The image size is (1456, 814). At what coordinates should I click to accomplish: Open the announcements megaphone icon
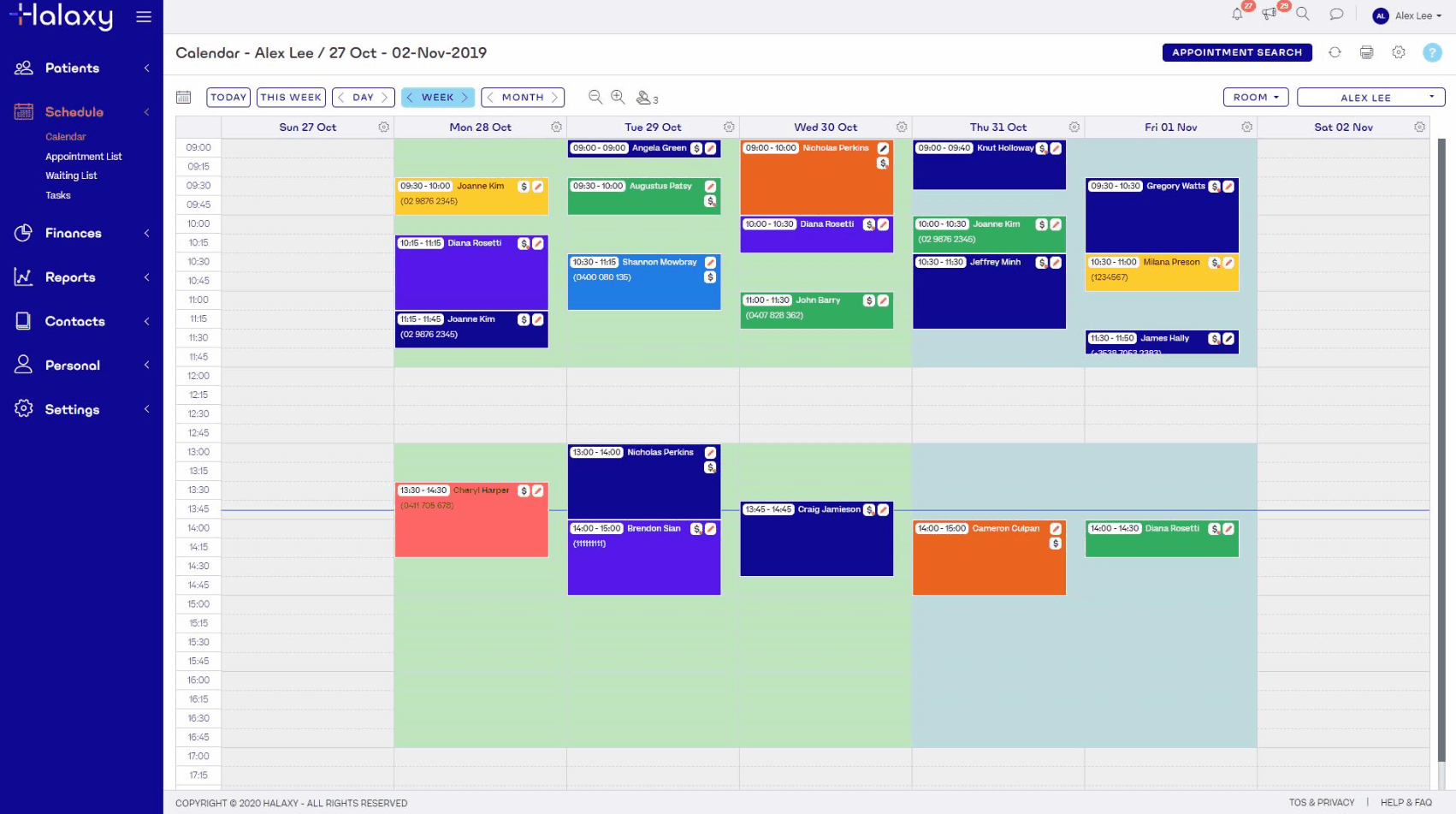coord(1270,15)
